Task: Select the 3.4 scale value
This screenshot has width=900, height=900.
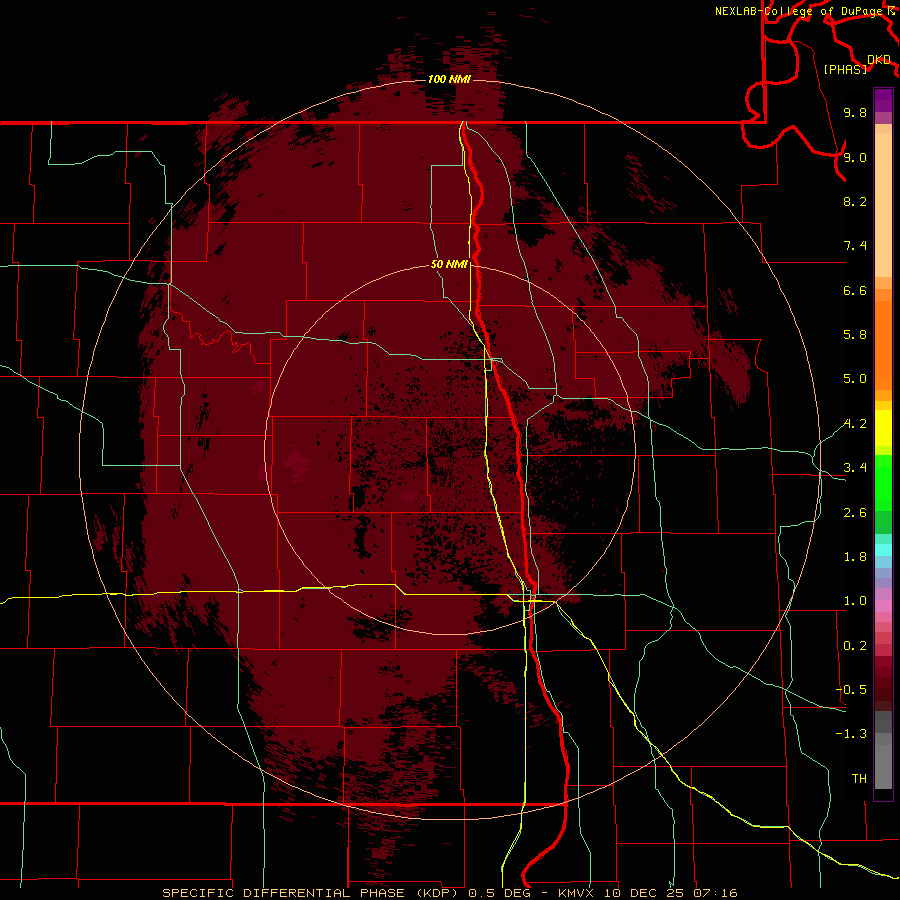Action: point(855,468)
